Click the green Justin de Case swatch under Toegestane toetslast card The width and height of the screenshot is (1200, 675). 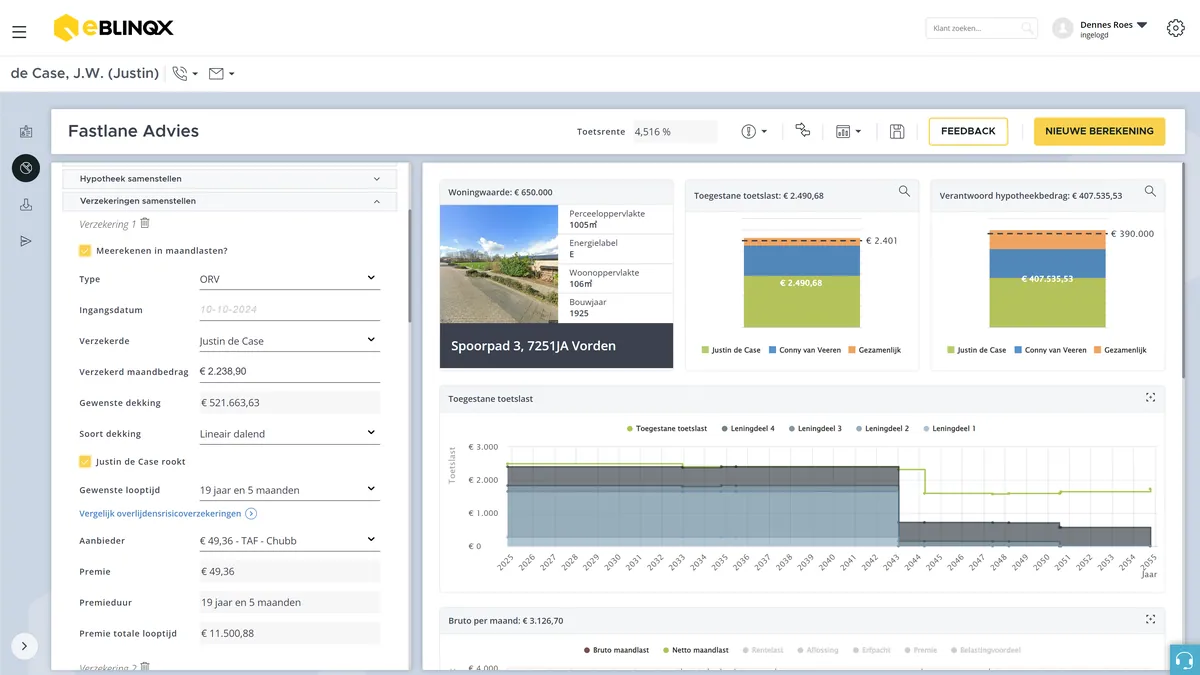[705, 350]
